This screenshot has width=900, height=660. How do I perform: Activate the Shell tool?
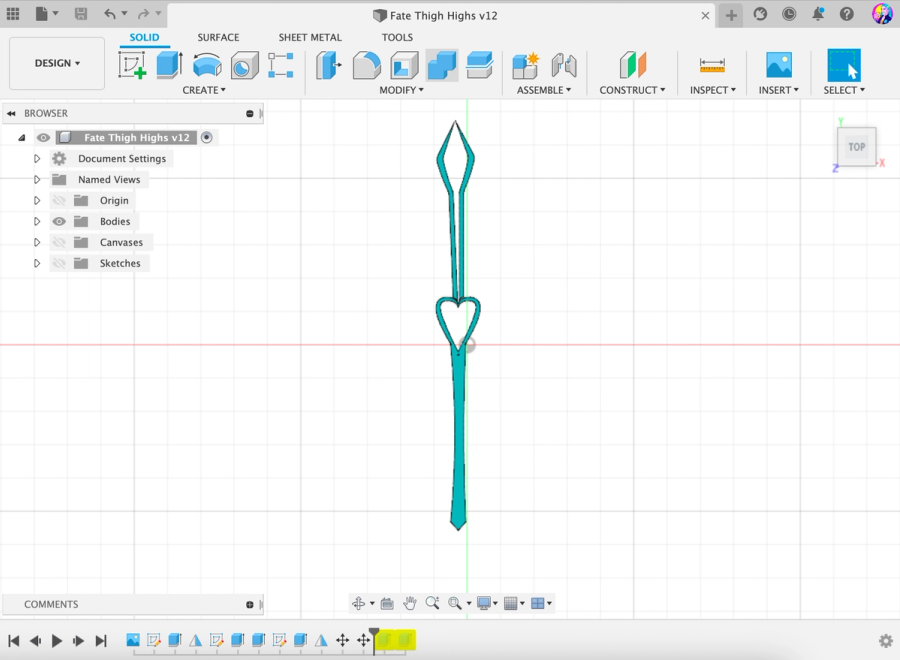(x=402, y=63)
